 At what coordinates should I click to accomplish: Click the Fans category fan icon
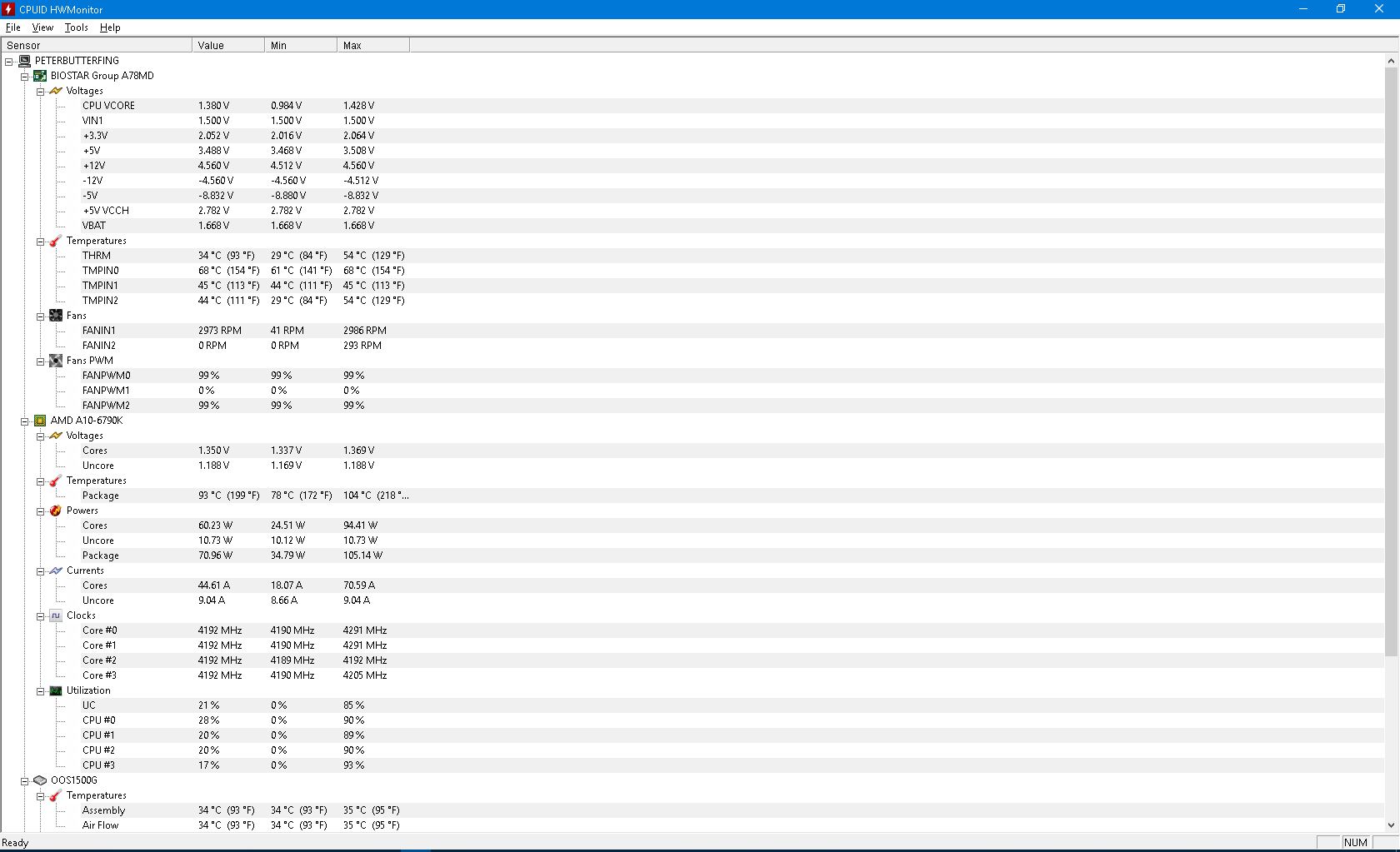tap(56, 316)
